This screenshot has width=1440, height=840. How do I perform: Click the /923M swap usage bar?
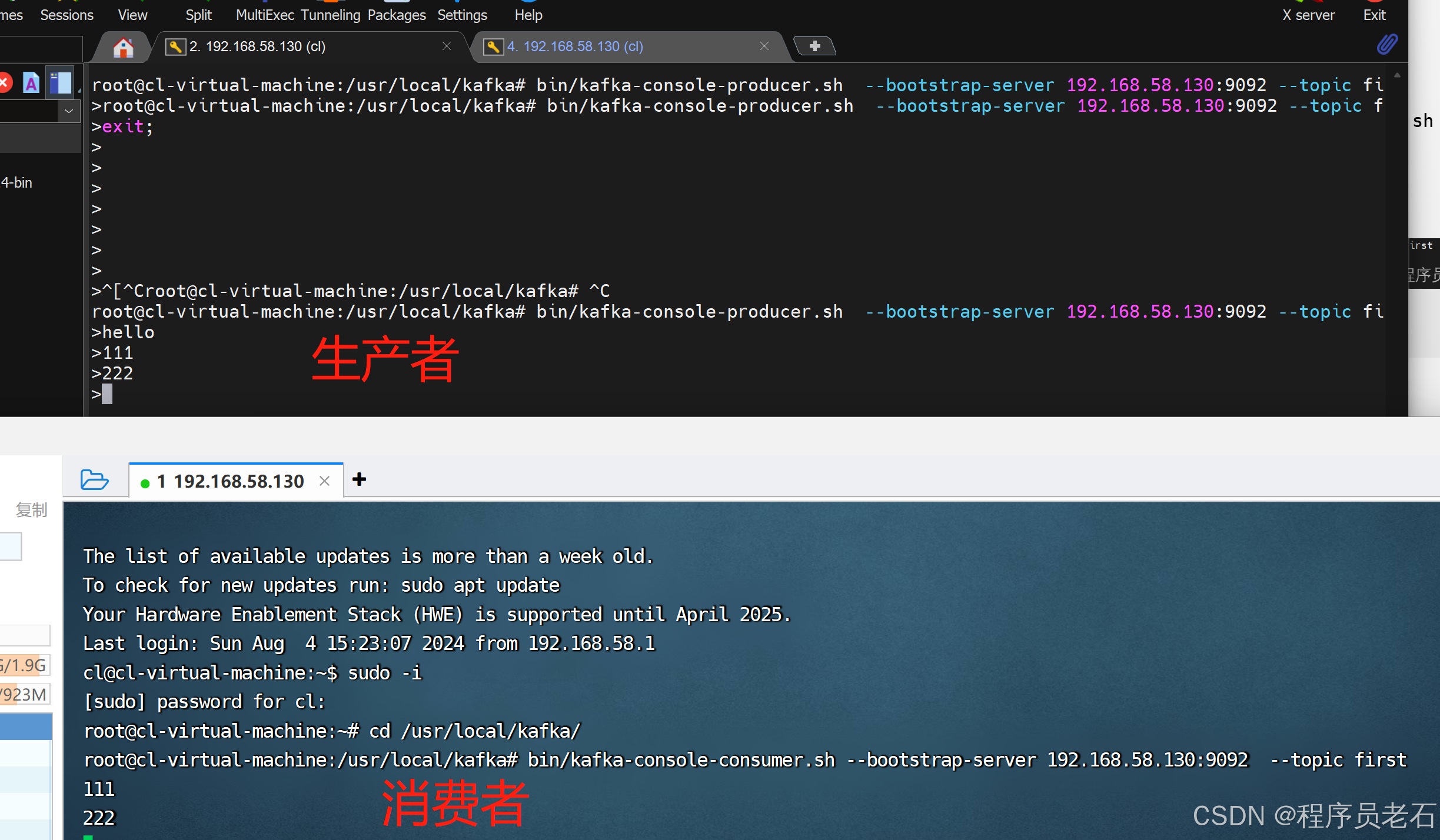25,695
